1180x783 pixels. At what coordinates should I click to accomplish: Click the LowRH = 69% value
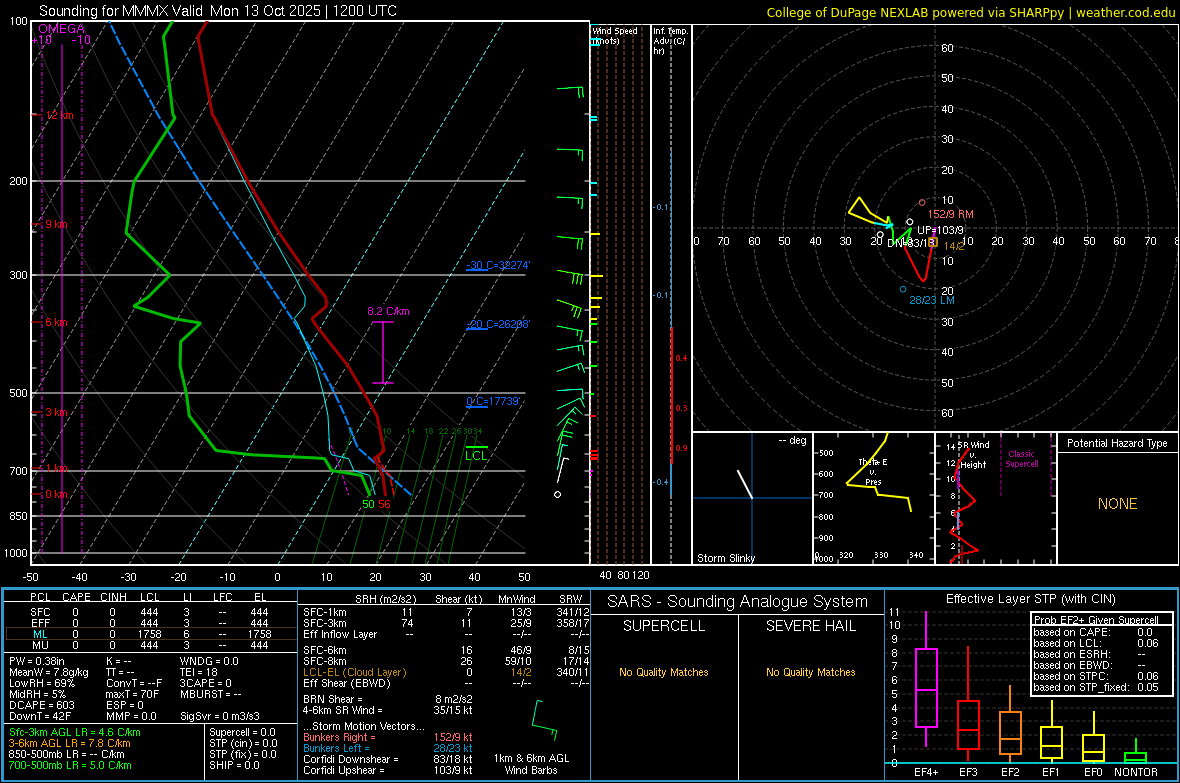41,683
